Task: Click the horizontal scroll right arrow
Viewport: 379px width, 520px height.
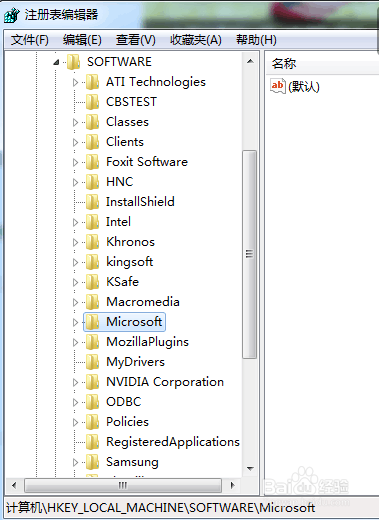Action: 232,485
